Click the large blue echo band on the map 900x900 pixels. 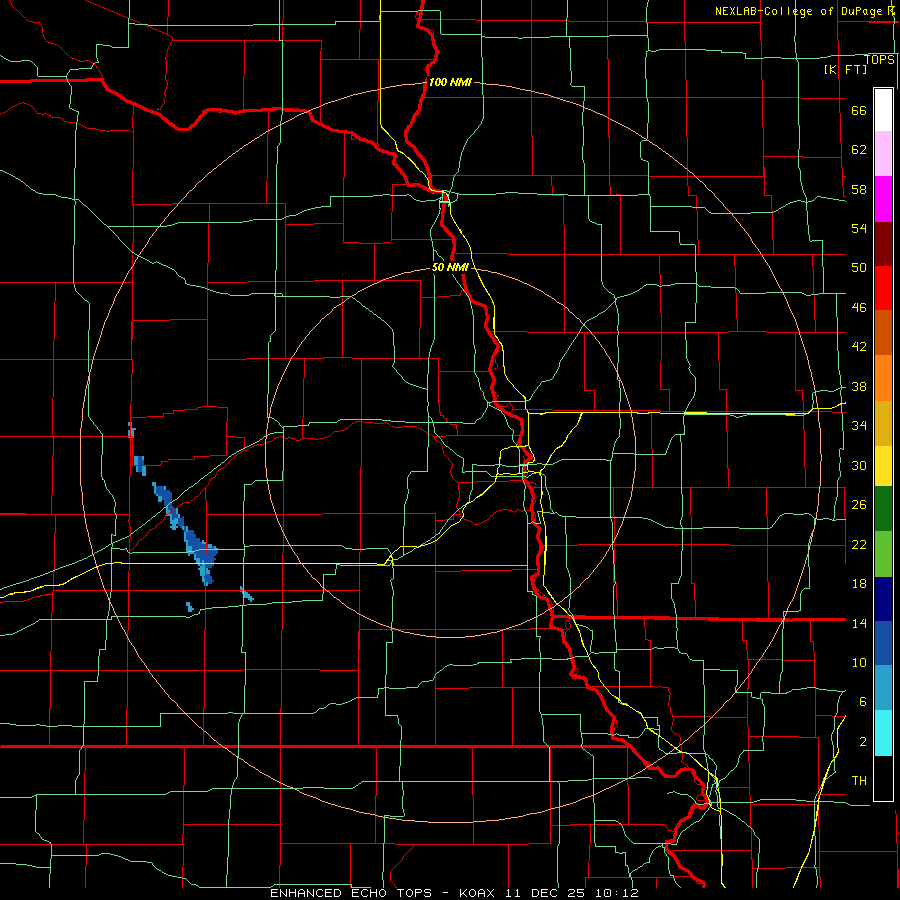coord(187,534)
